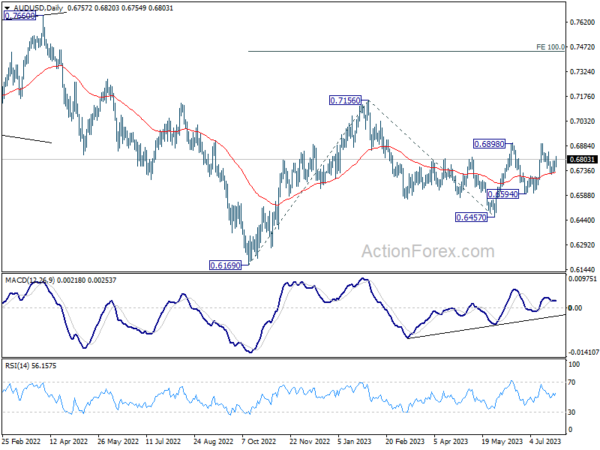Click the MACD zero level 0.00 value
This screenshot has height=450, width=600.
coord(575,308)
